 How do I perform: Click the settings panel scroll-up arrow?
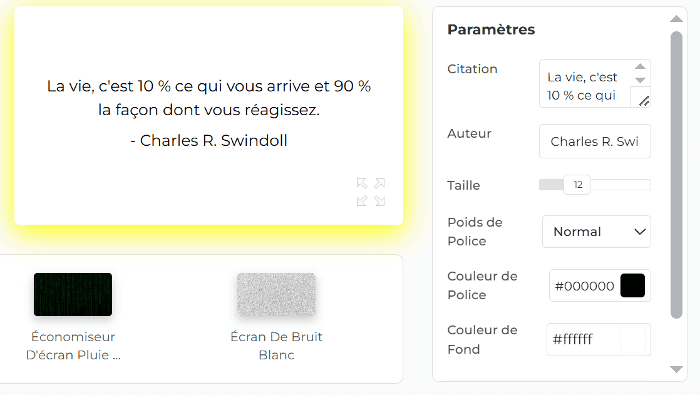tap(676, 19)
